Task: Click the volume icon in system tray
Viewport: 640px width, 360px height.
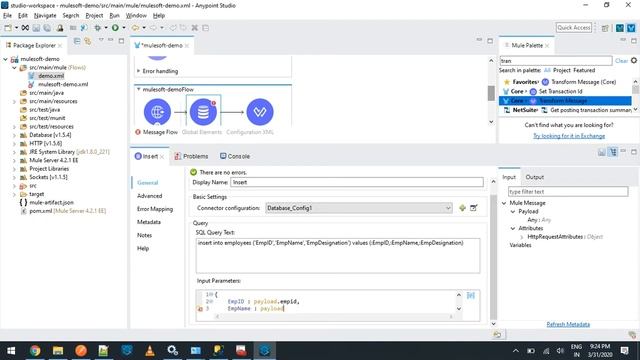Action: (x=560, y=351)
